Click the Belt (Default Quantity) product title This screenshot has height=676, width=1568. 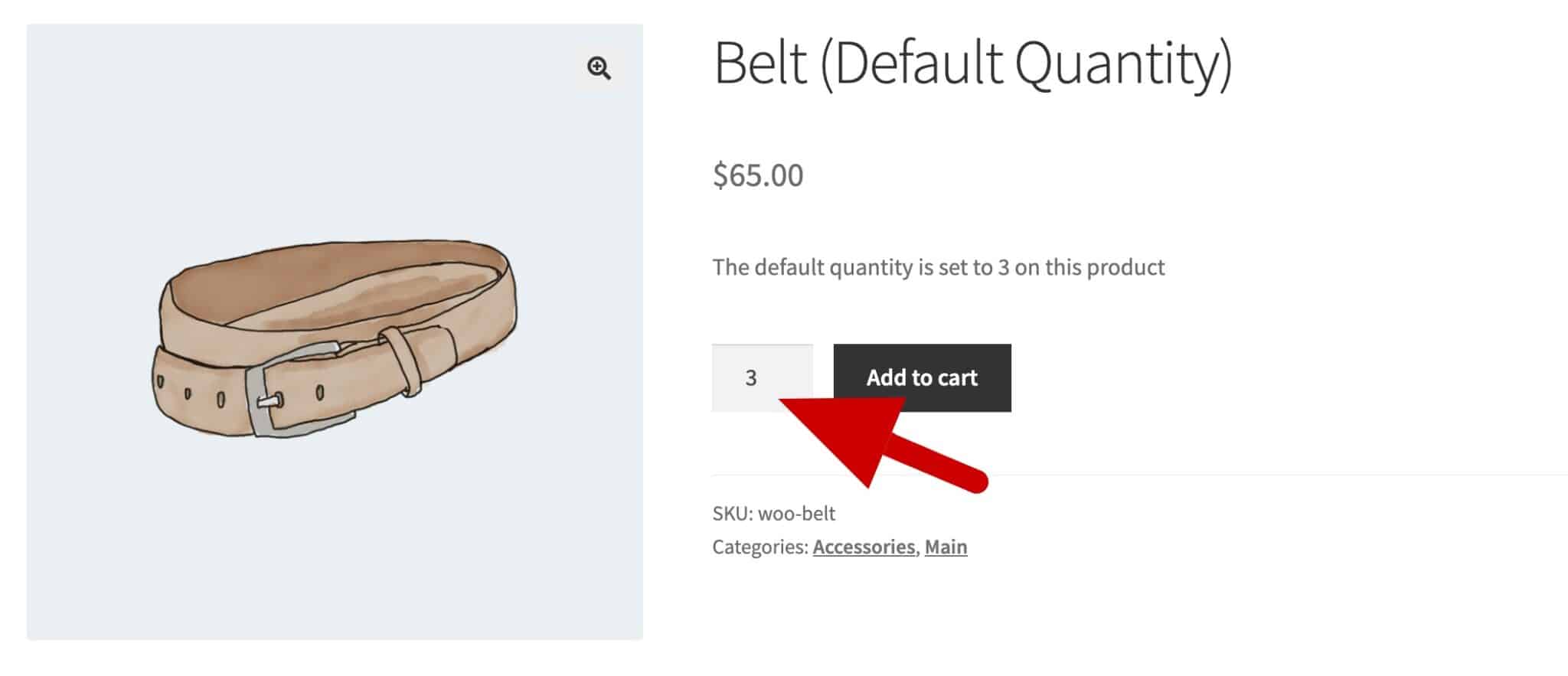972,63
